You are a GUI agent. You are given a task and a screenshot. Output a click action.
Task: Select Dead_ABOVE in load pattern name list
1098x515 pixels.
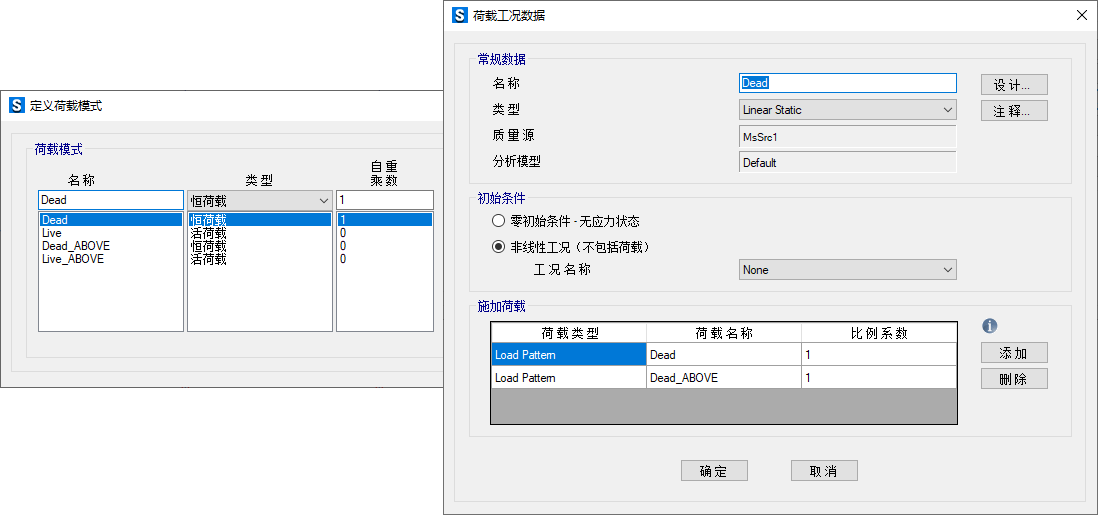point(76,246)
